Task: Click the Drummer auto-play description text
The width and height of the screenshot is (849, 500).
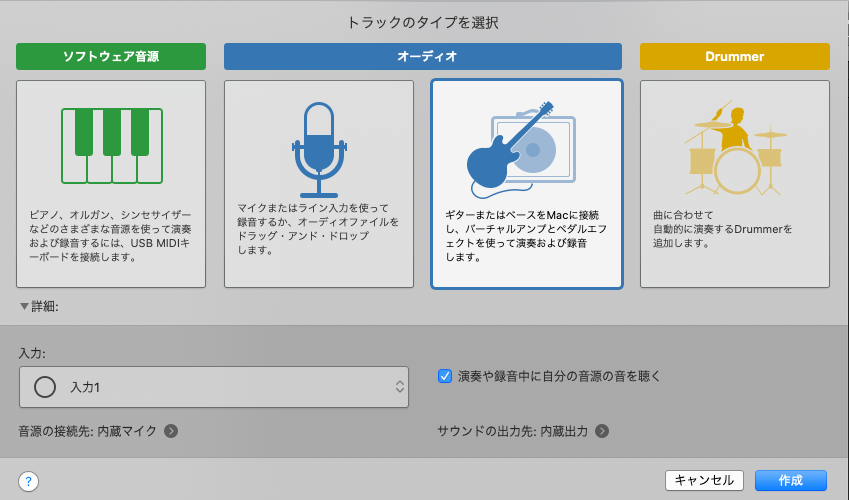Action: pos(722,229)
